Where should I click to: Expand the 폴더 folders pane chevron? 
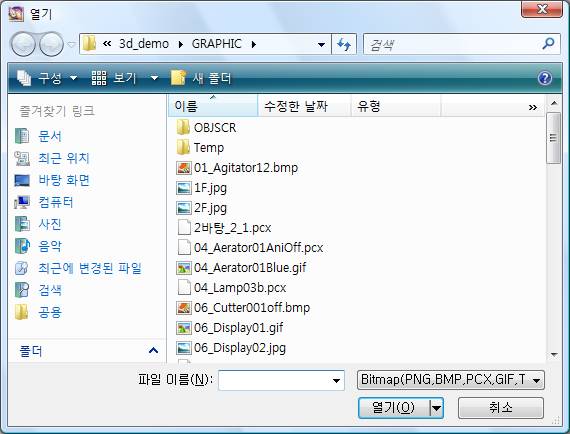tap(153, 350)
